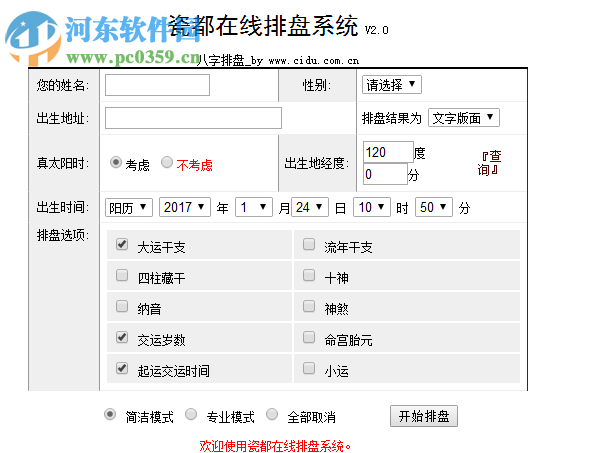This screenshot has height=453, width=611.
Task: Click the 出生地址 birthplace input field
Action: (x=193, y=118)
